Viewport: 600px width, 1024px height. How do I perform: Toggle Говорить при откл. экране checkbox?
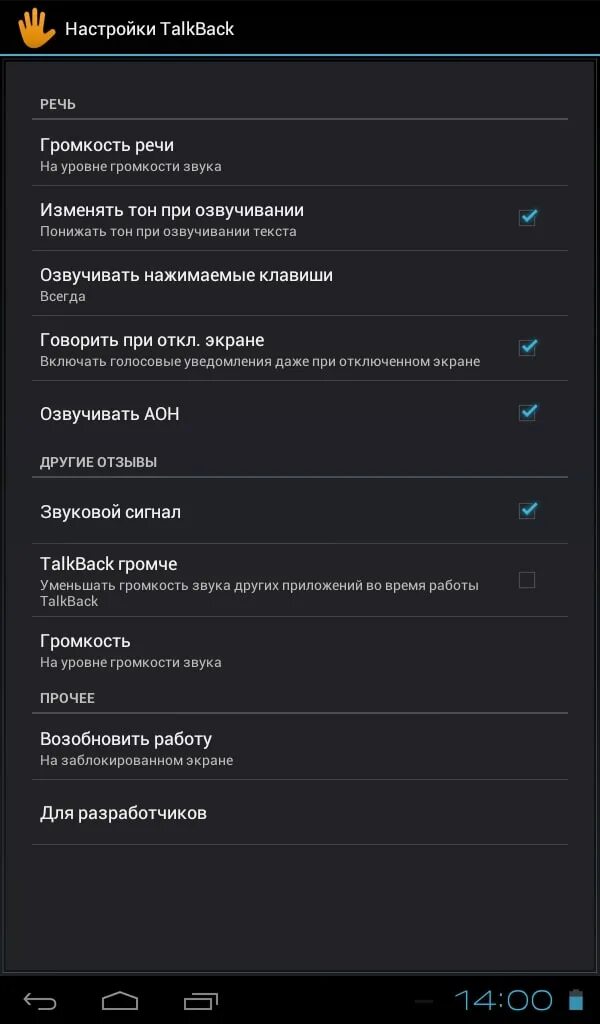(527, 347)
